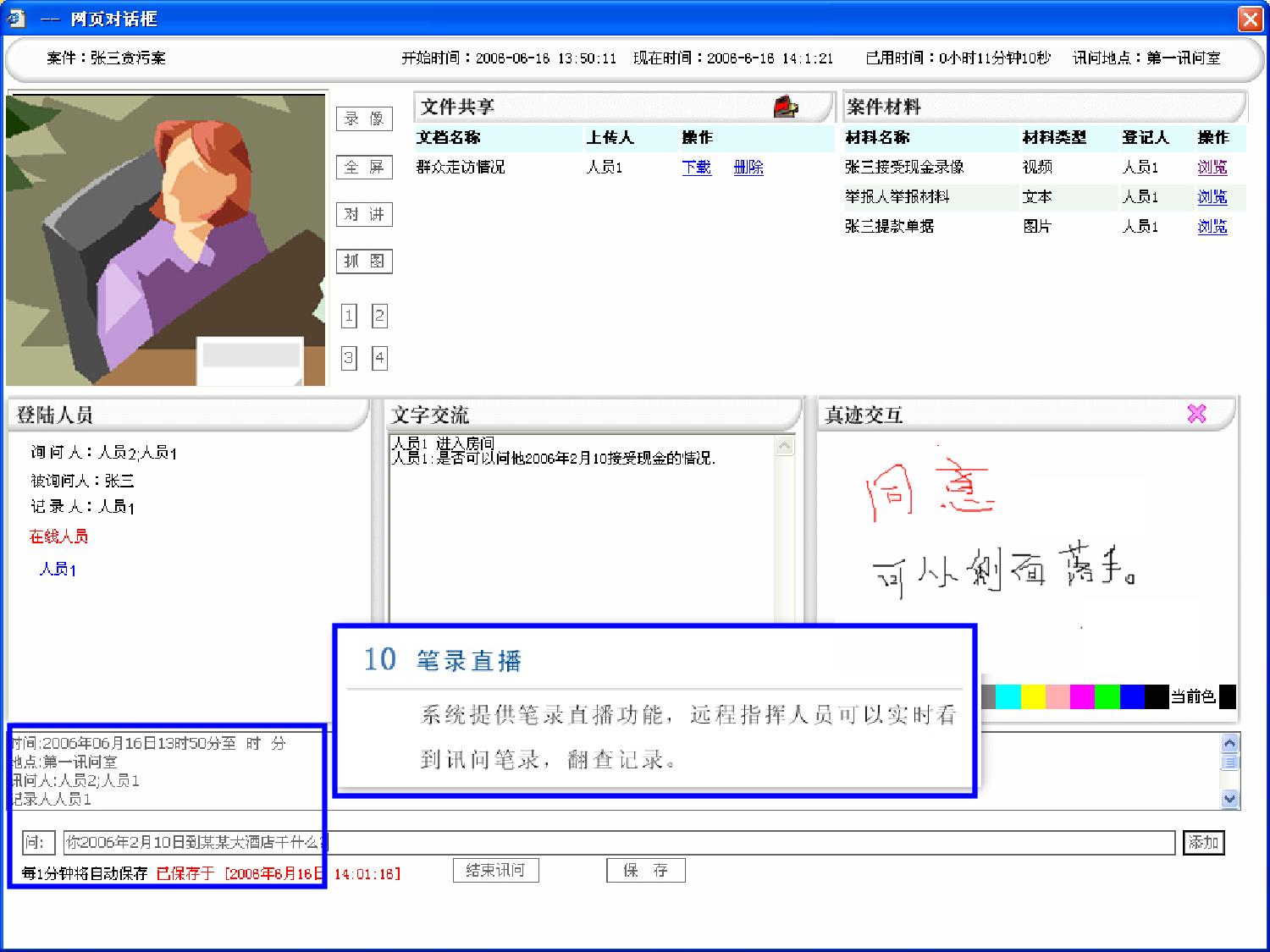
Task: Click the 登记人 column header
Action: pyautogui.click(x=1145, y=137)
